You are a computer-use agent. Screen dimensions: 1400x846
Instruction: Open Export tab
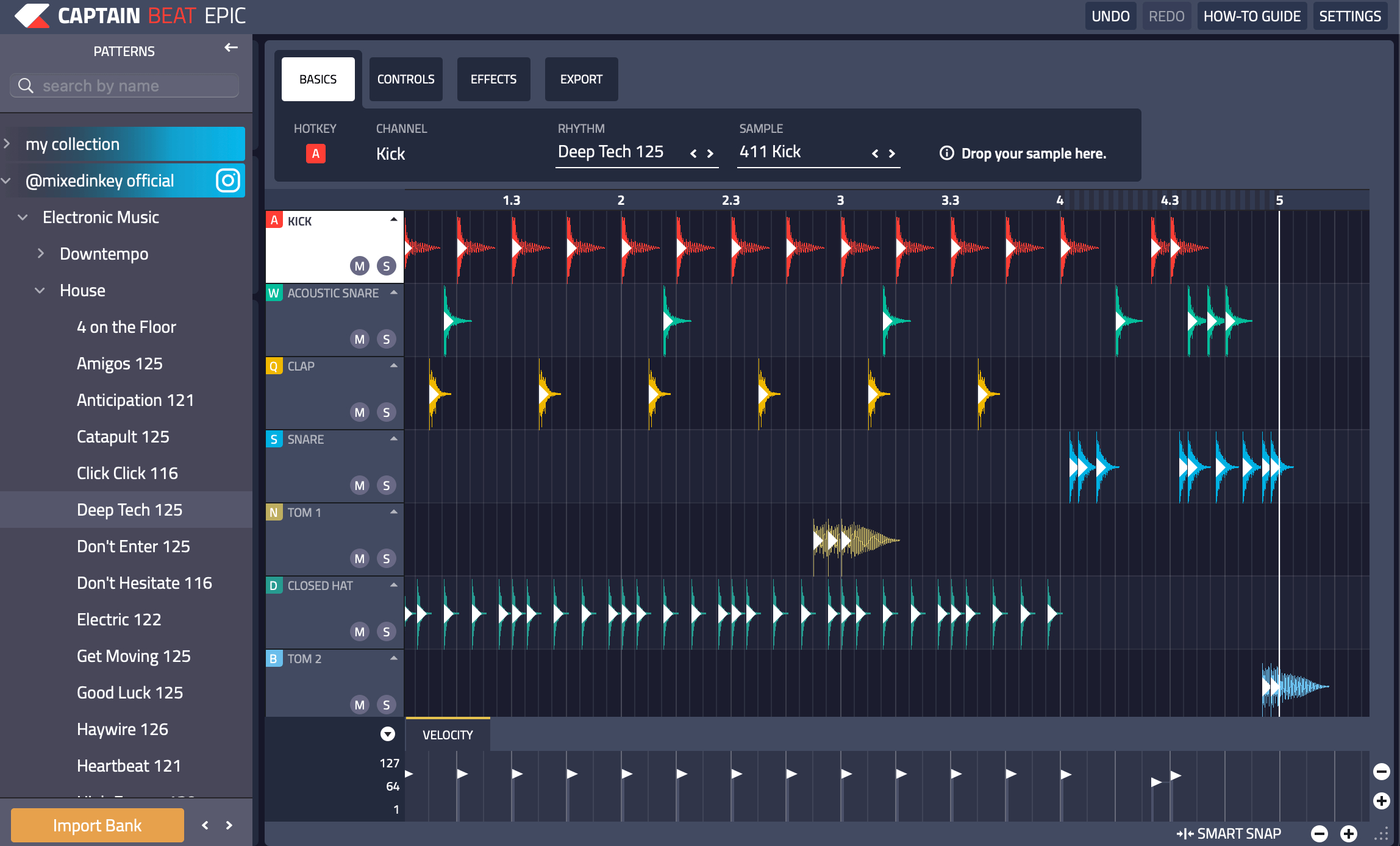tap(581, 79)
